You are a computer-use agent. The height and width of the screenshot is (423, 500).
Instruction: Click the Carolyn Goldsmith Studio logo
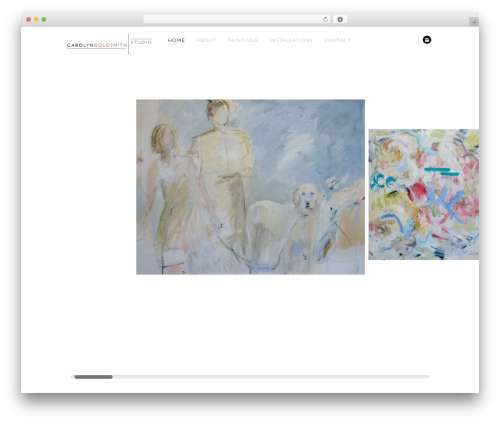109,44
